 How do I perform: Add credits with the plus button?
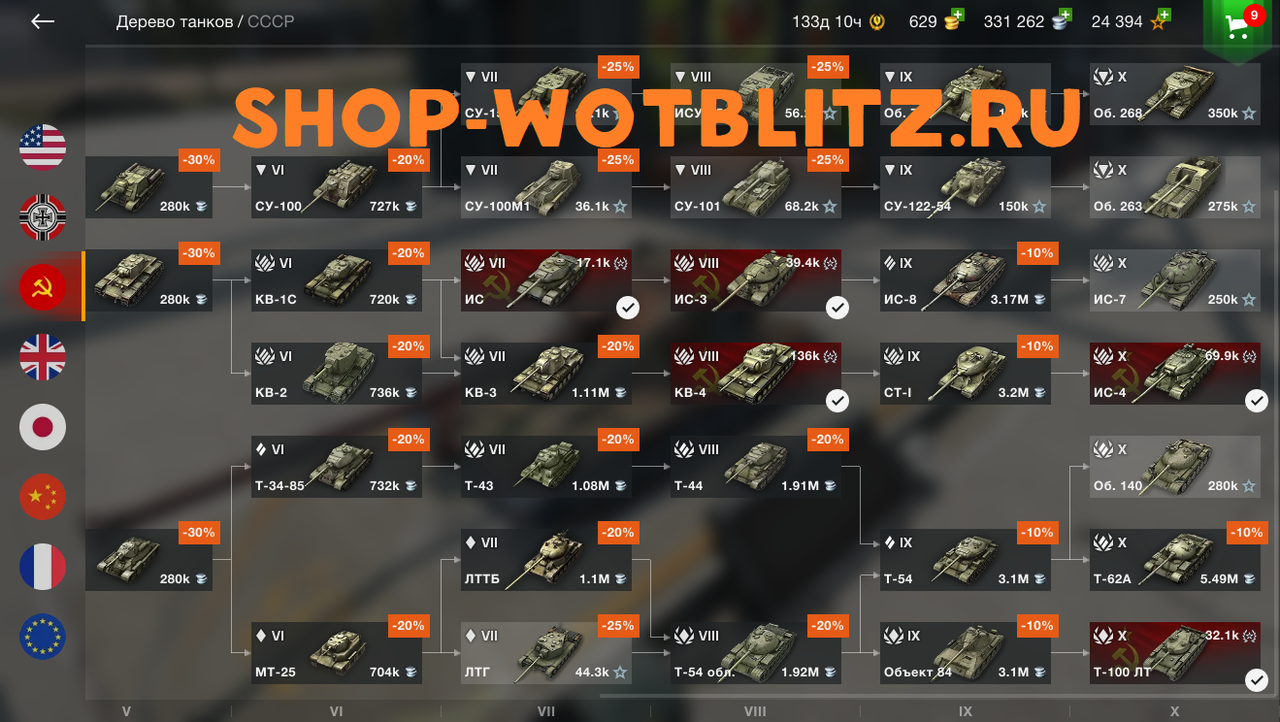[x=1064, y=15]
